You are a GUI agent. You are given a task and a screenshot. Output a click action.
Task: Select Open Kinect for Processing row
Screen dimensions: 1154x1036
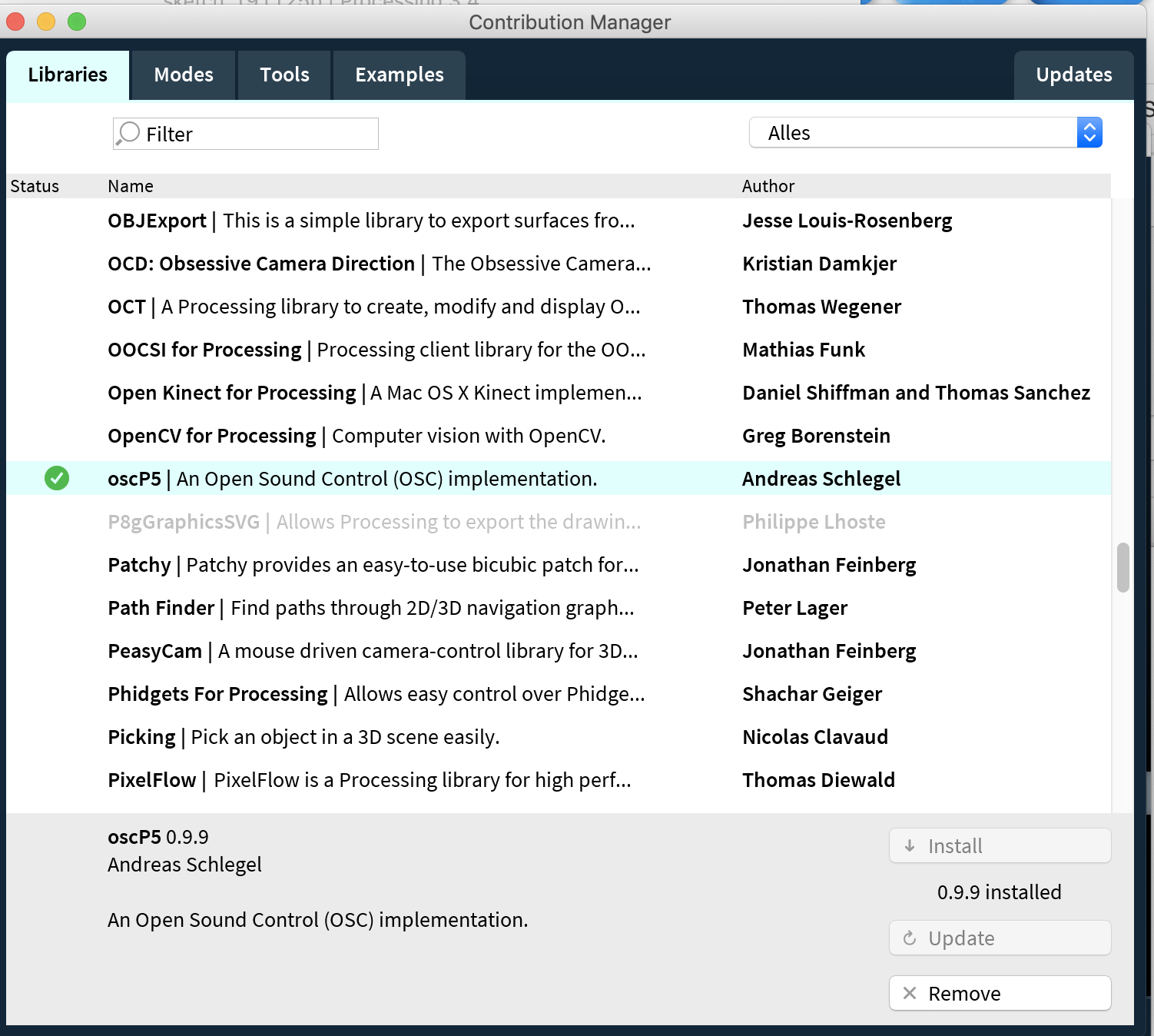[x=559, y=393]
